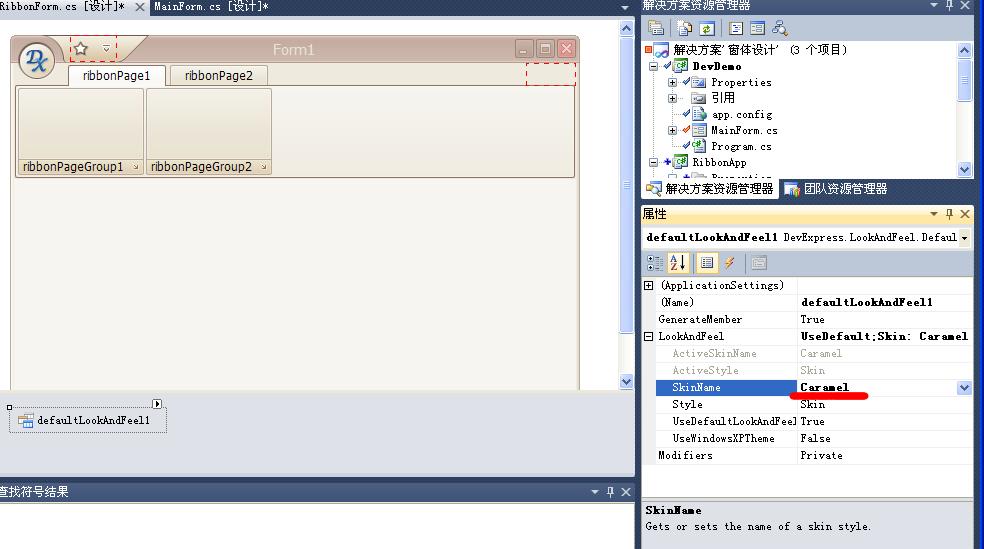Select the solution node 解决方案'窗体设计'
The height and width of the screenshot is (549, 984).
coord(760,50)
